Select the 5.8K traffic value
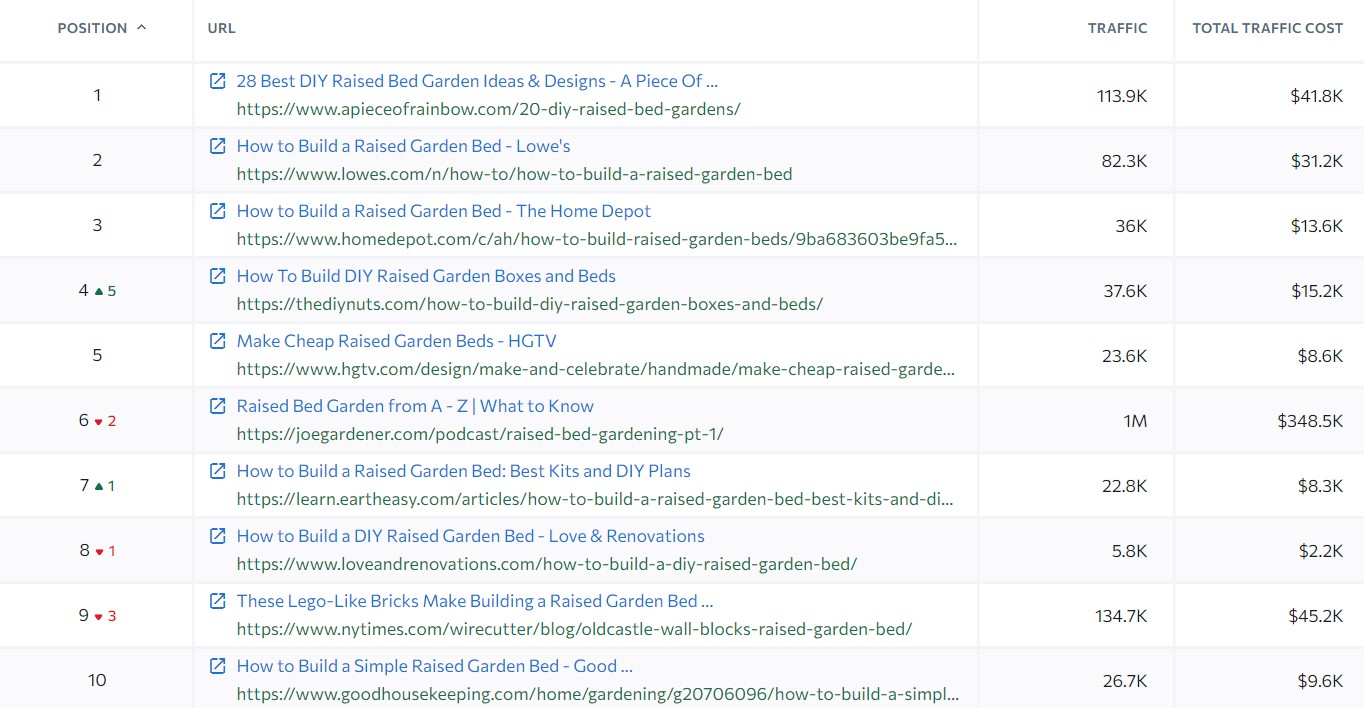1364x708 pixels. (1129, 551)
